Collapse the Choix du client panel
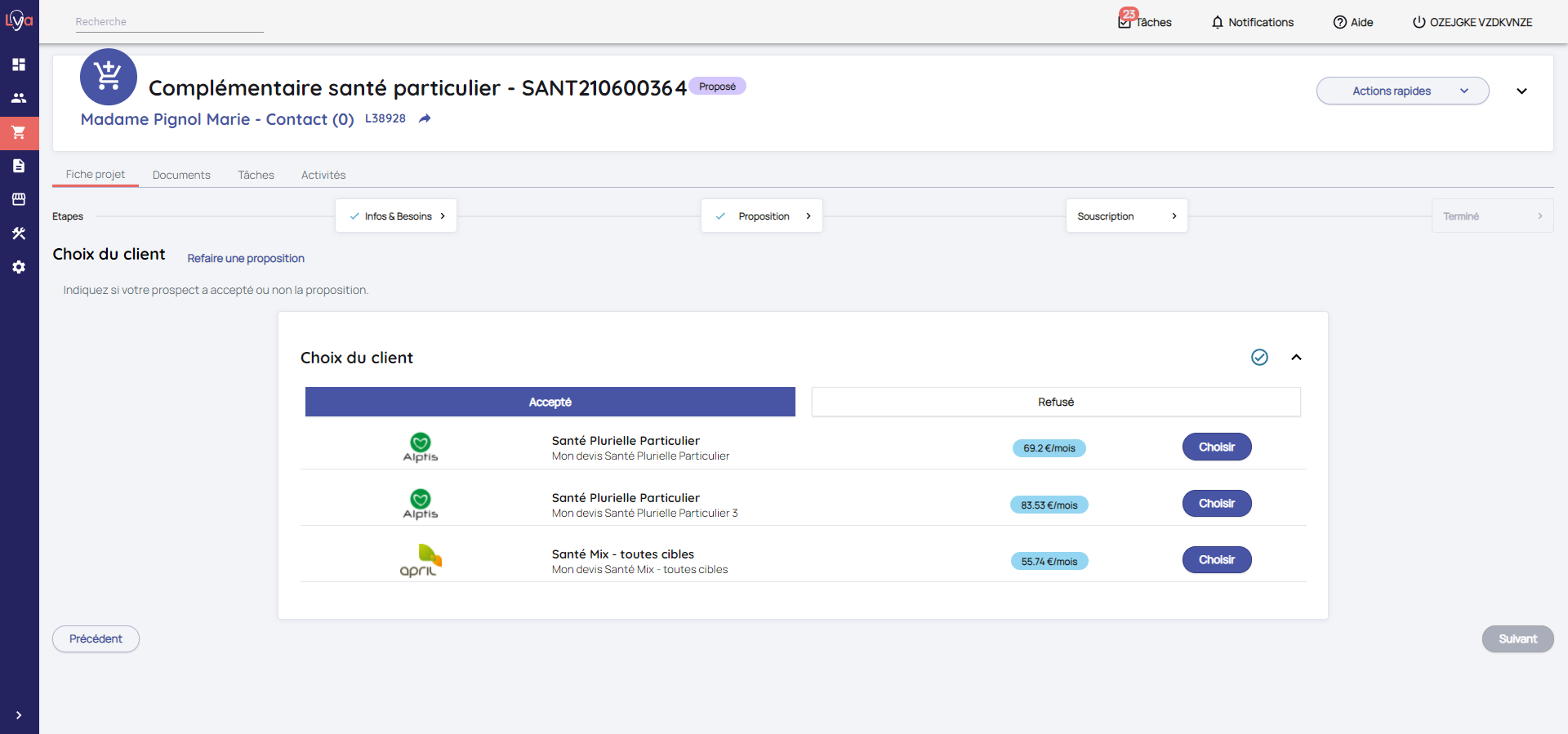1568x734 pixels. pyautogui.click(x=1296, y=358)
